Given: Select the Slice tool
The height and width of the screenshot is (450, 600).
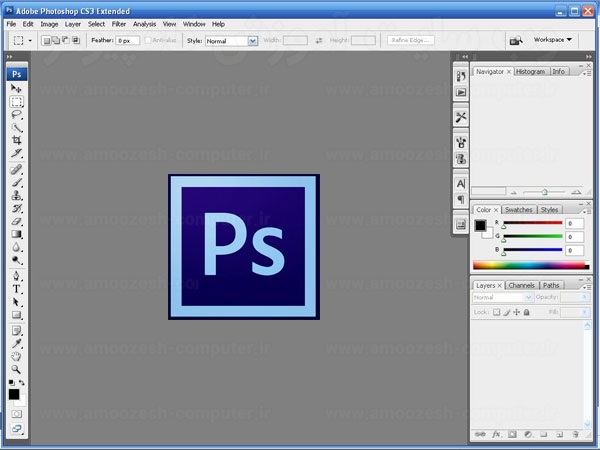Looking at the screenshot, I should (16, 153).
